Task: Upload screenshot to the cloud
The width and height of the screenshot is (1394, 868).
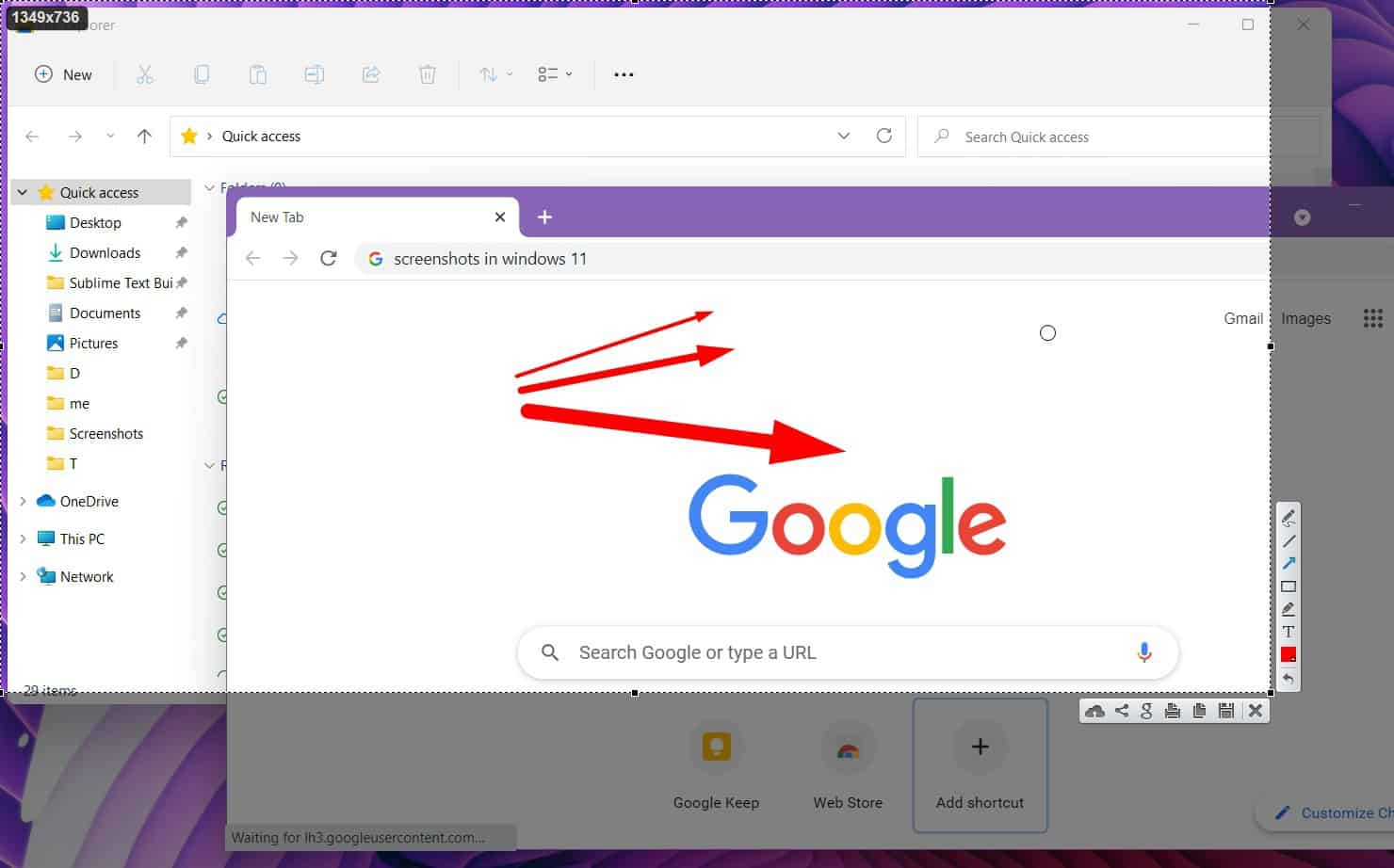Action: [x=1094, y=712]
